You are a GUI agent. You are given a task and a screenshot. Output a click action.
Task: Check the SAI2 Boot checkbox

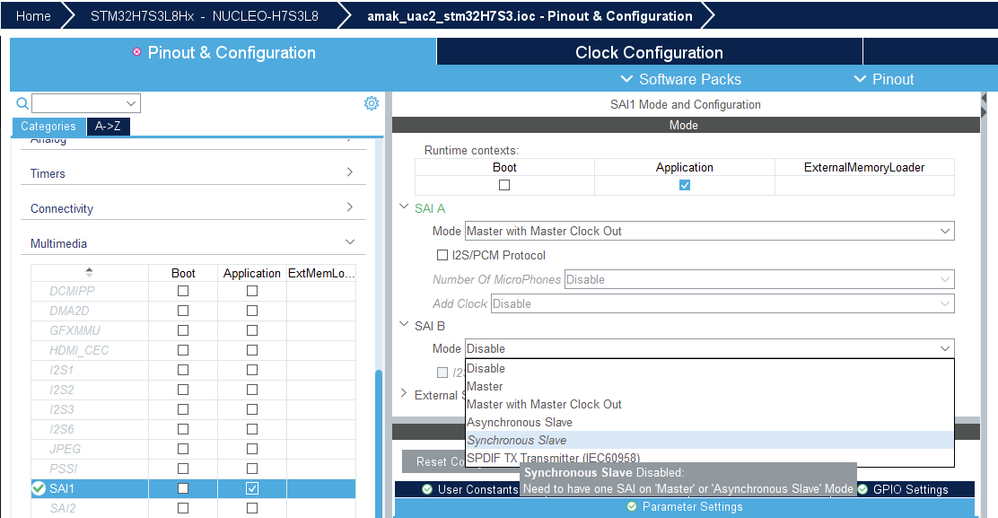[x=183, y=508]
